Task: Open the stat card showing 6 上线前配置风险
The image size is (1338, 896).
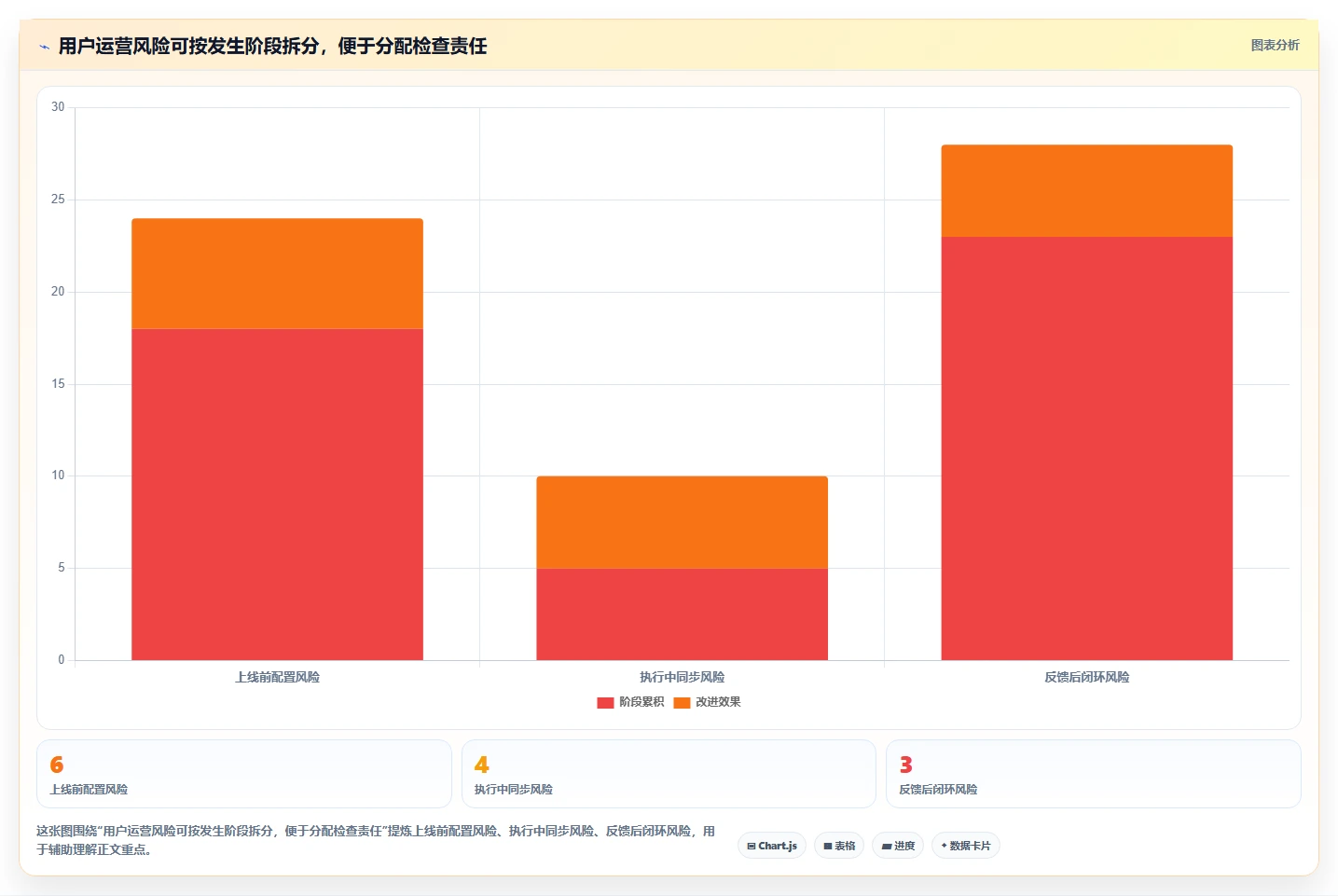Action: click(x=244, y=774)
